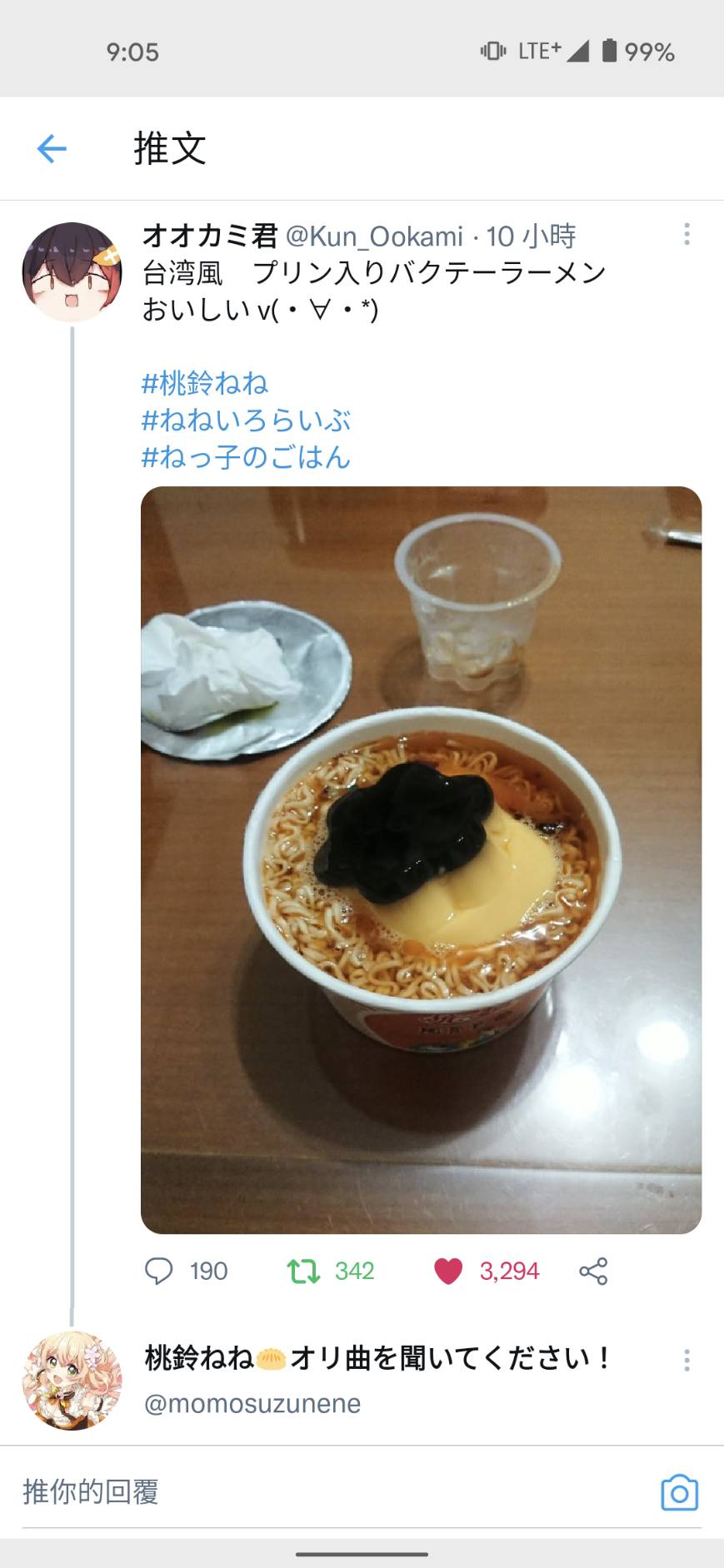Viewport: 724px width, 1568px height.
Task: Tap the 推你的回覆 reply input field
Action: coord(333,1491)
